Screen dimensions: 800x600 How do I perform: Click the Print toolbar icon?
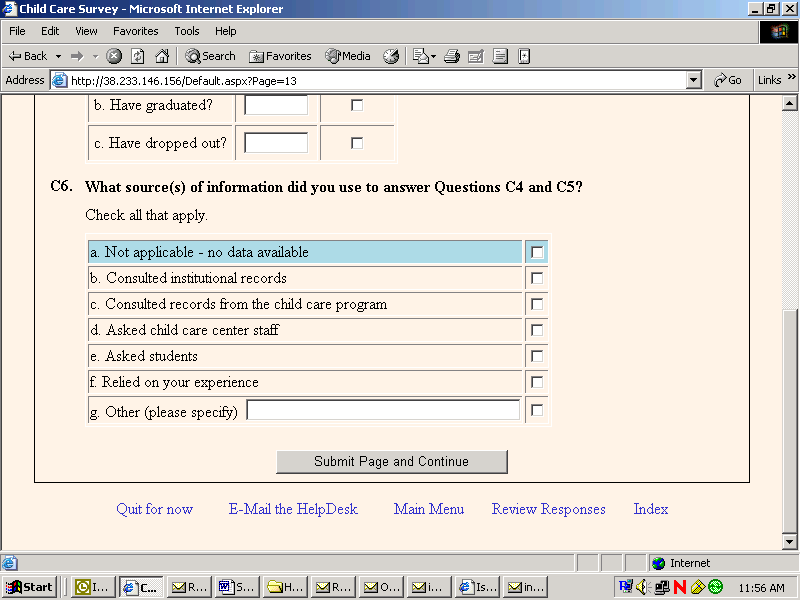452,56
